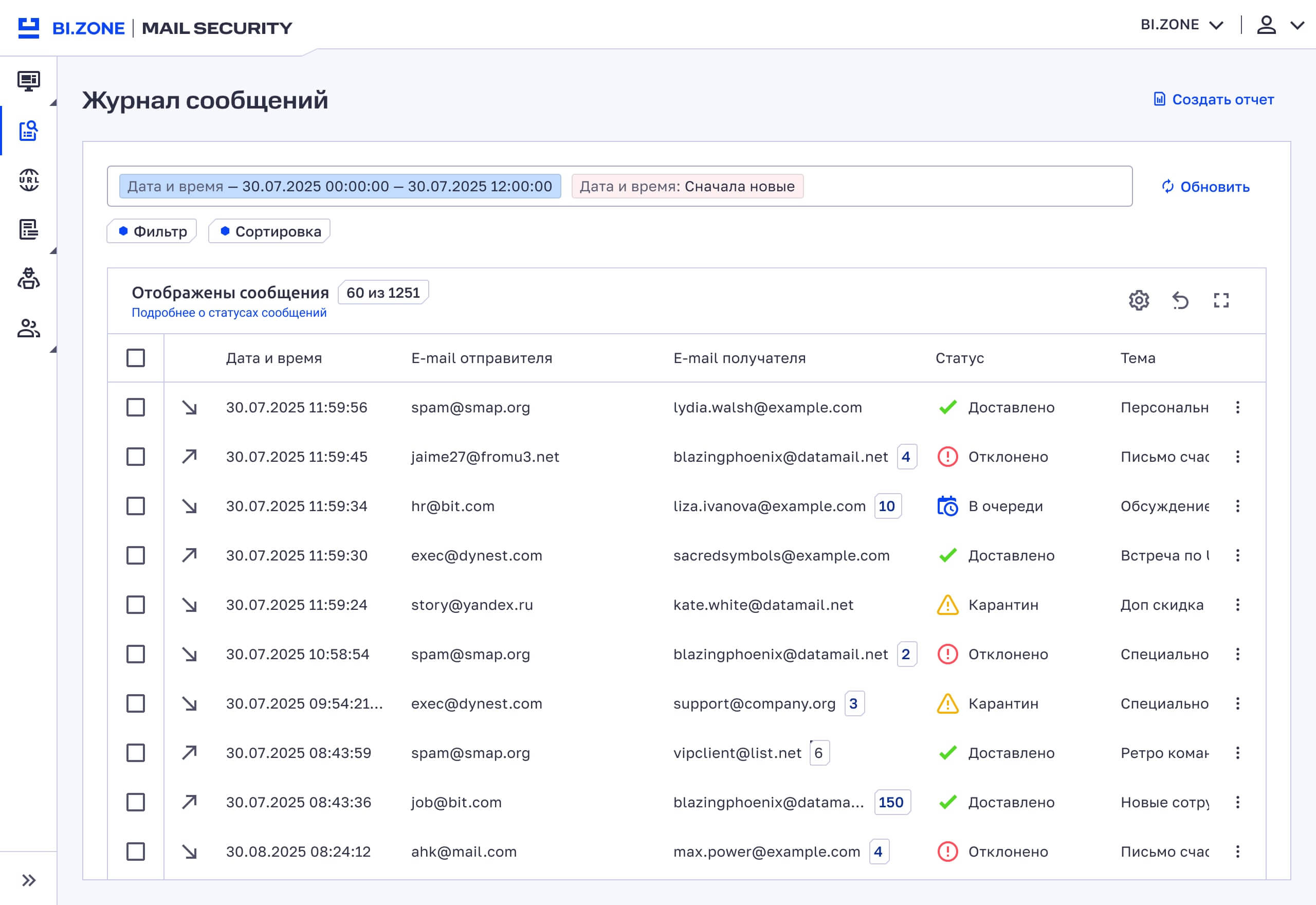Open the BI.ZONE organization dropdown
This screenshot has height=905, width=1316.
[x=1182, y=25]
